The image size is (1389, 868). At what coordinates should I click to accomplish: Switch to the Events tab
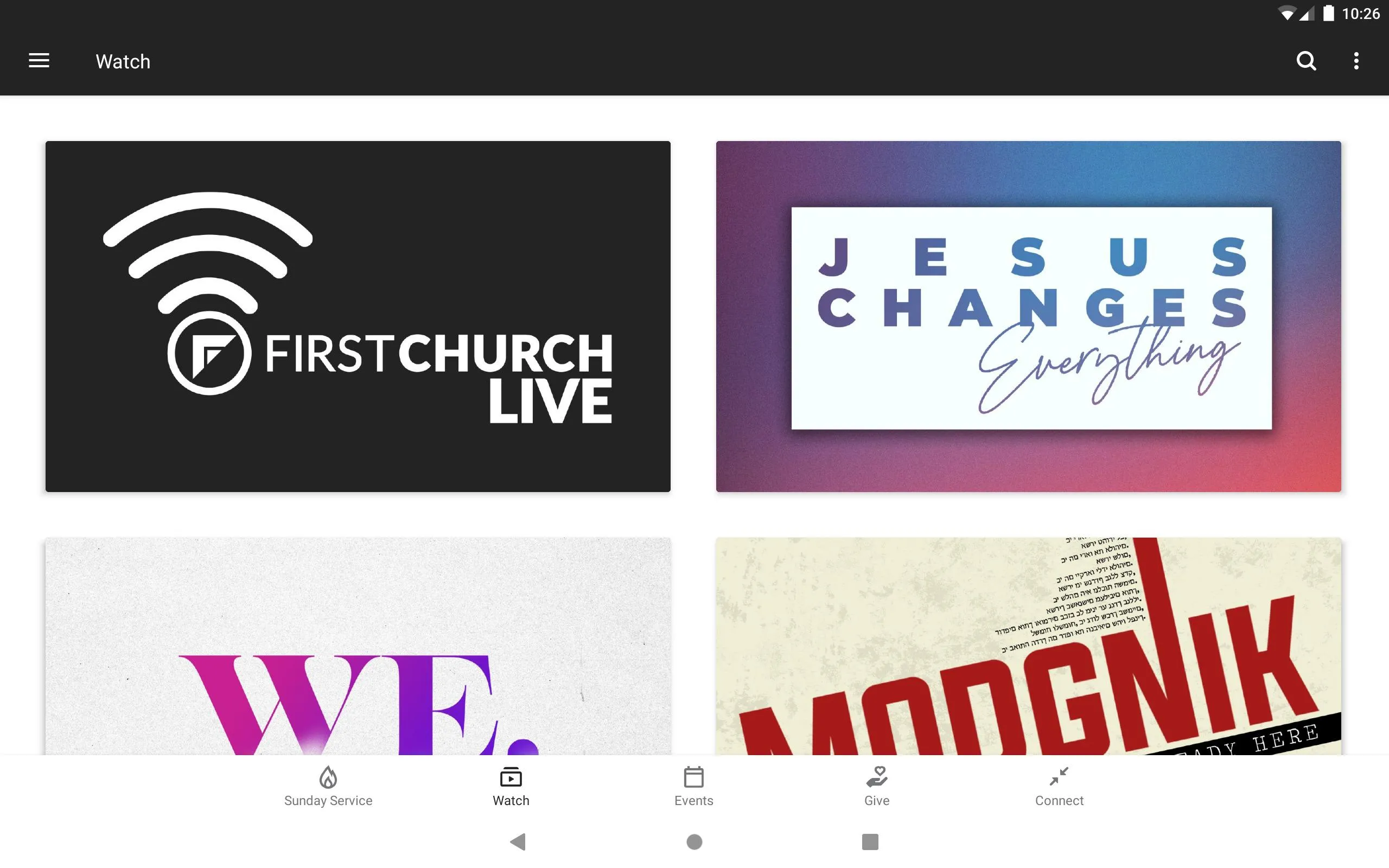pyautogui.click(x=693, y=786)
